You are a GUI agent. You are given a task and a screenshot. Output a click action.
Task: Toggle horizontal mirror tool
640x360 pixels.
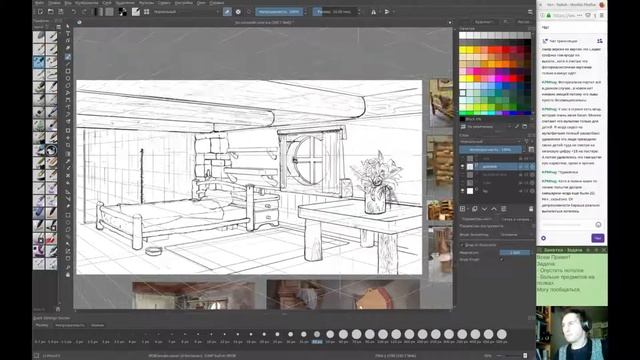coord(373,12)
